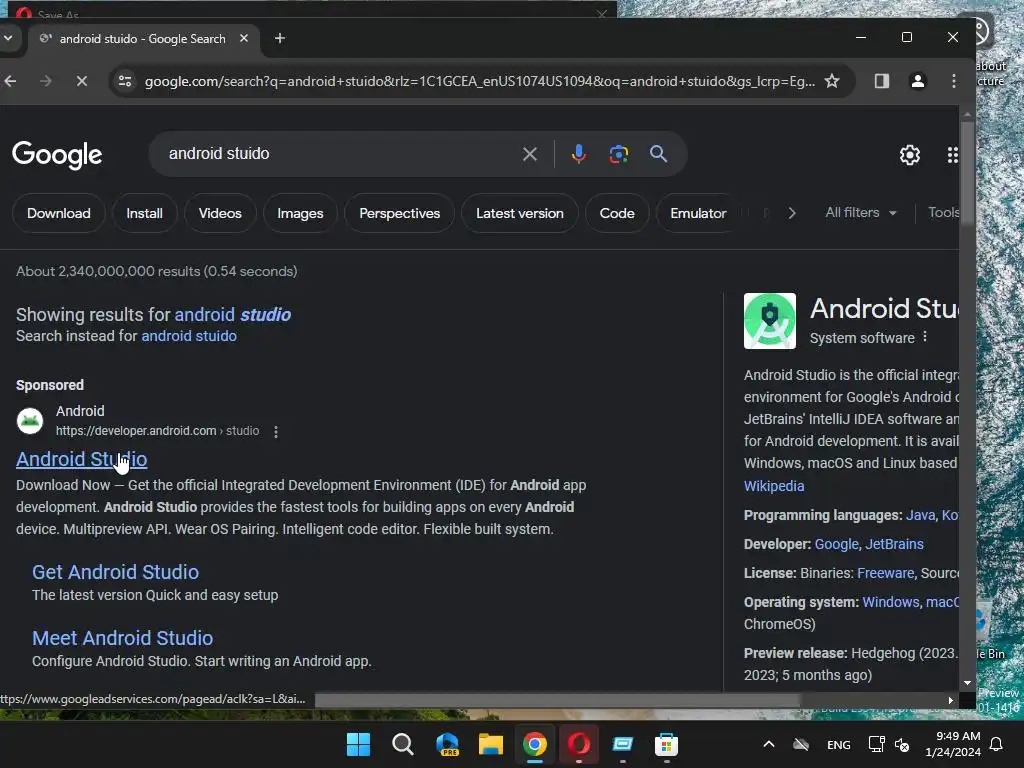Viewport: 1024px width, 768px height.
Task: Select the Code filter chip
Action: click(617, 214)
